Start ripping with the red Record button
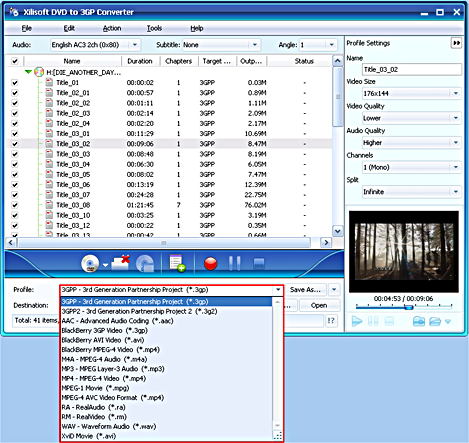469x443 pixels. [211, 264]
